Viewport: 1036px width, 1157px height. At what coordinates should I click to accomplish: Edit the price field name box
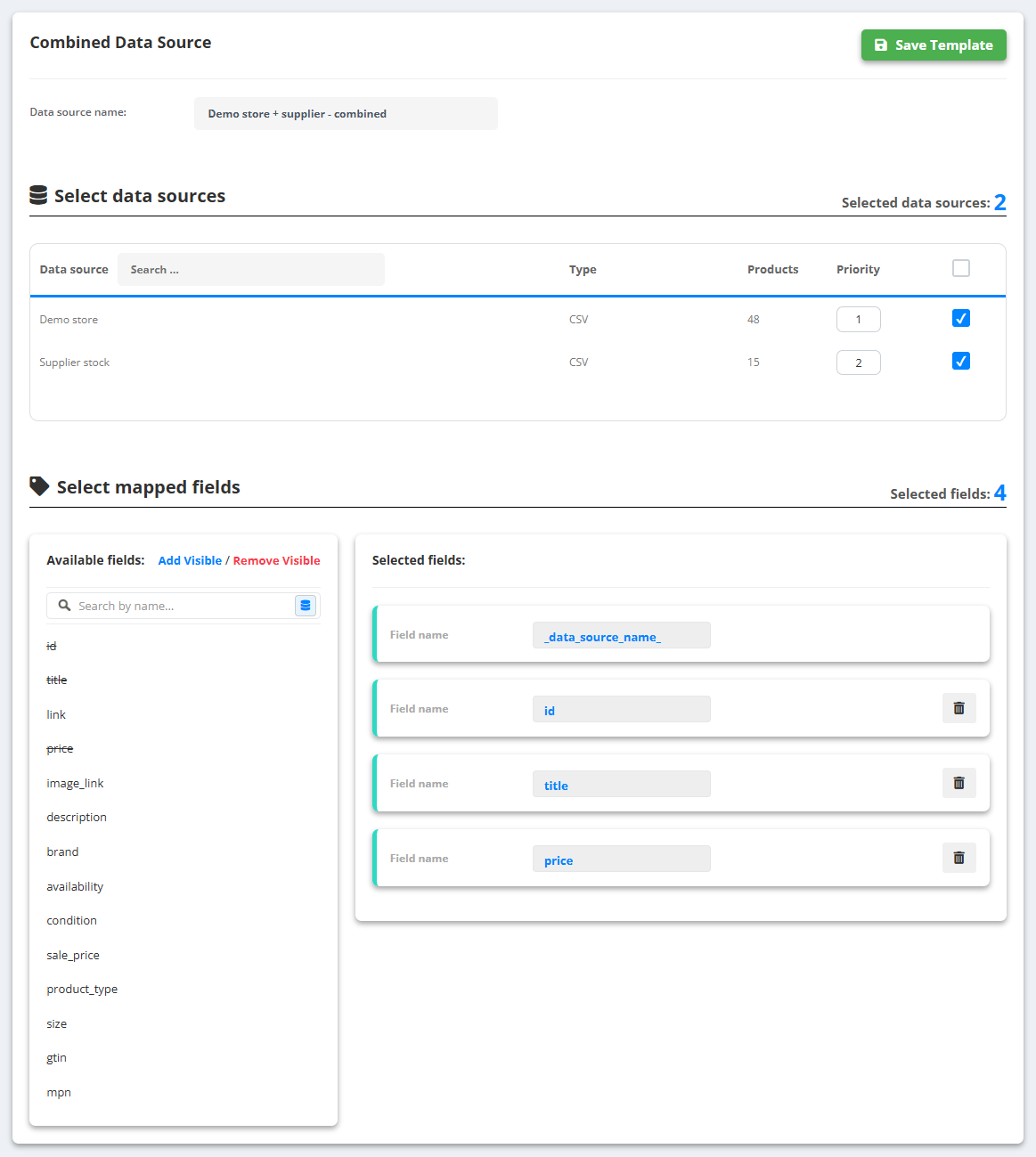622,859
